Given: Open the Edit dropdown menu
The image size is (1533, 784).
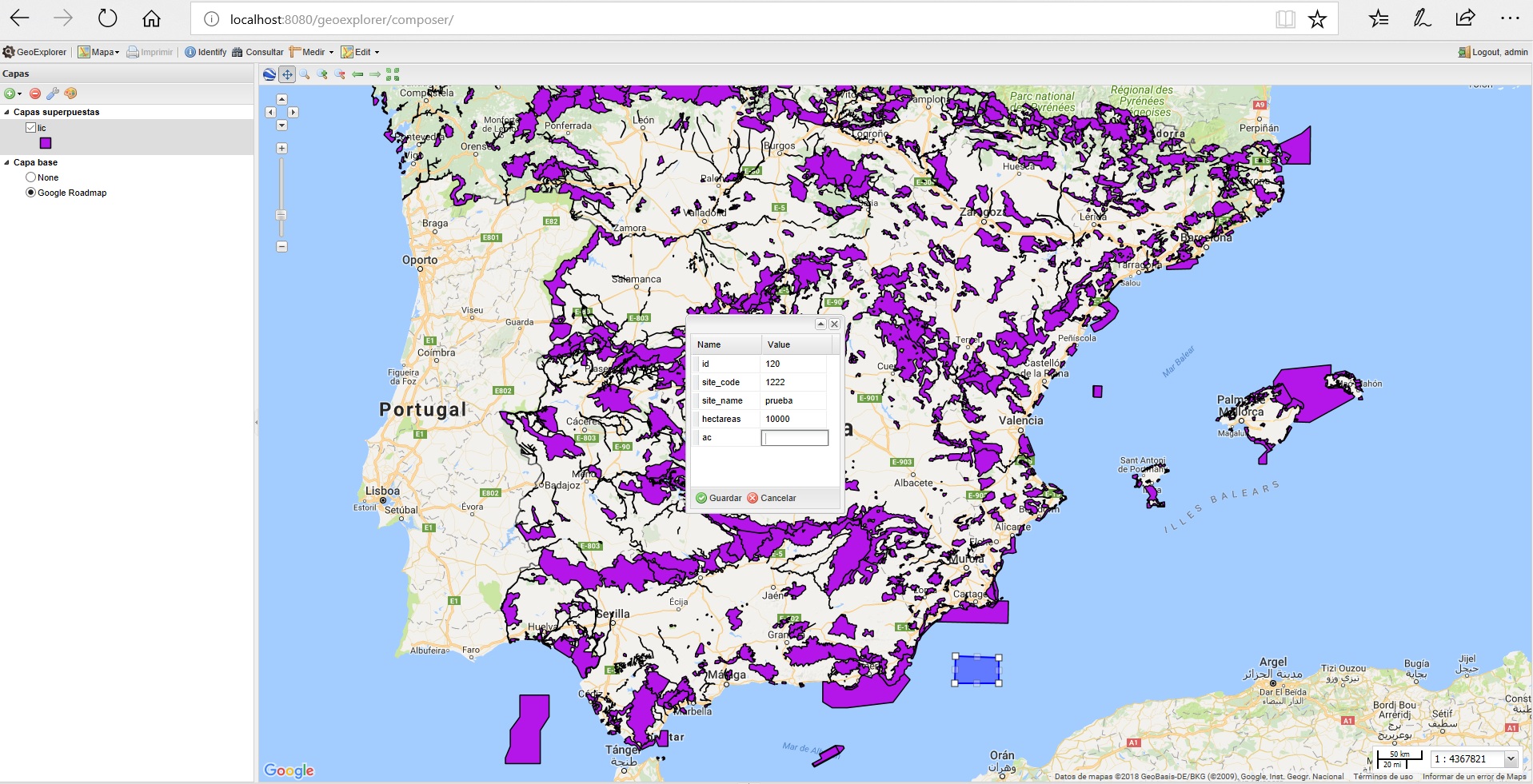Looking at the screenshot, I should click(360, 52).
